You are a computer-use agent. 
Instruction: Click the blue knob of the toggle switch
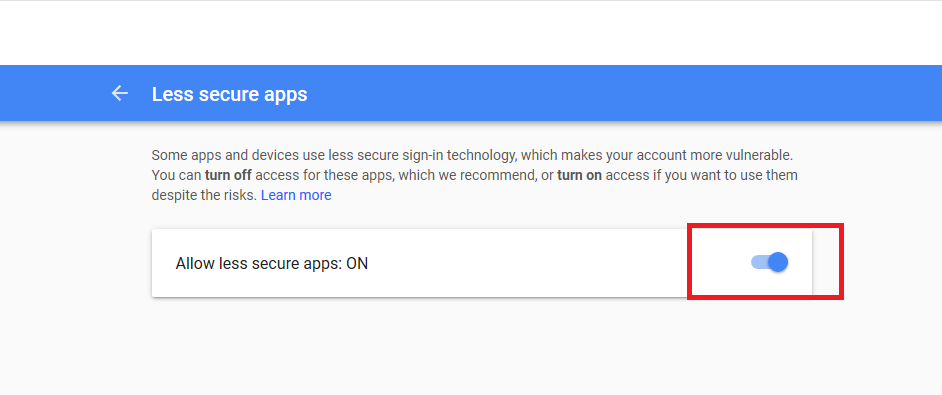pyautogui.click(x=778, y=262)
